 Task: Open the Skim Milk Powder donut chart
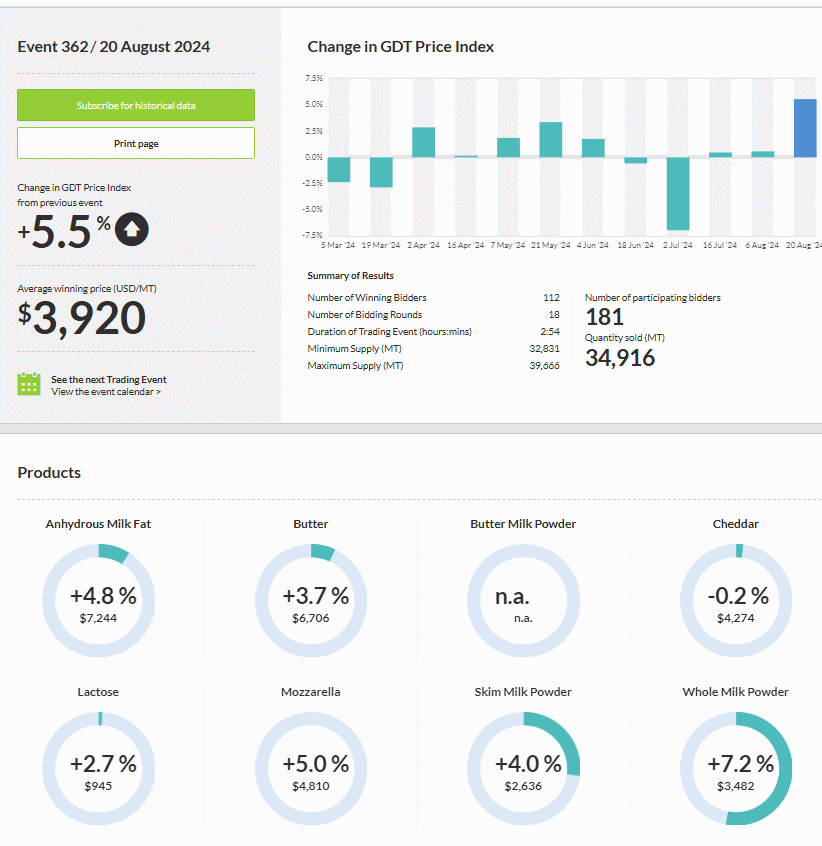tap(523, 768)
